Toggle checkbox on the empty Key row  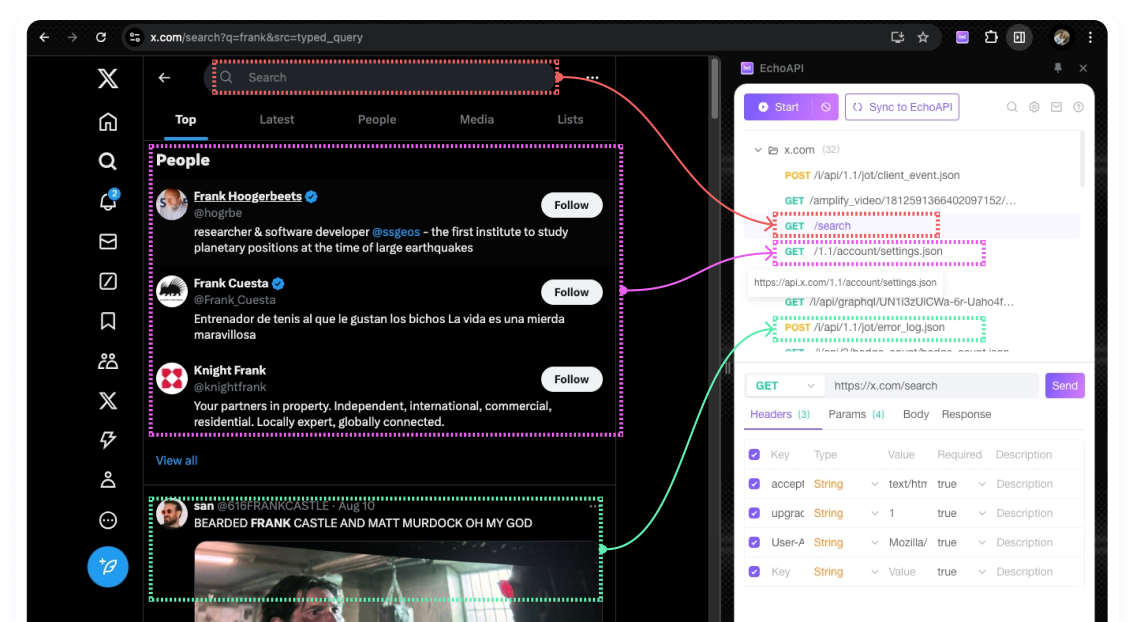point(754,571)
